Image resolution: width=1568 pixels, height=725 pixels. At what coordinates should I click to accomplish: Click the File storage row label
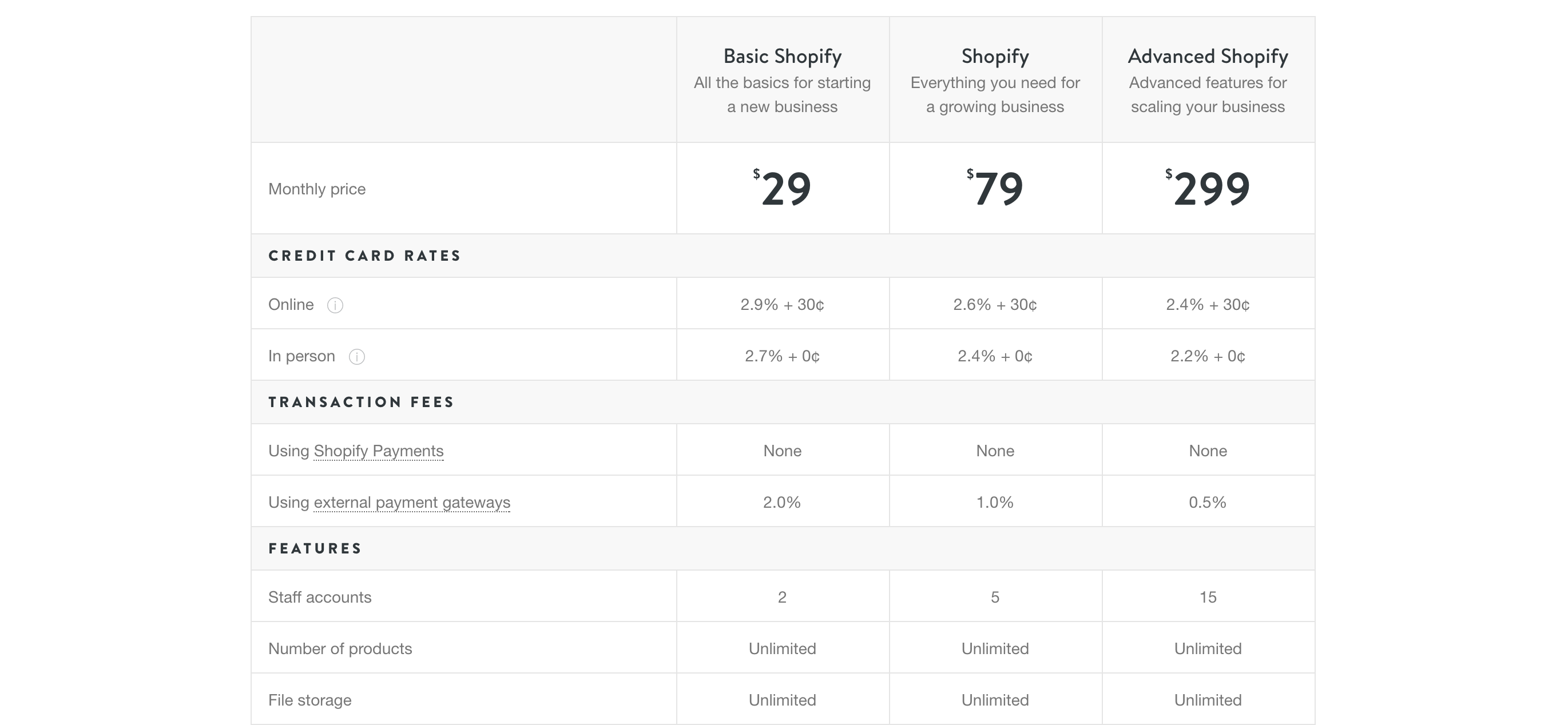310,700
